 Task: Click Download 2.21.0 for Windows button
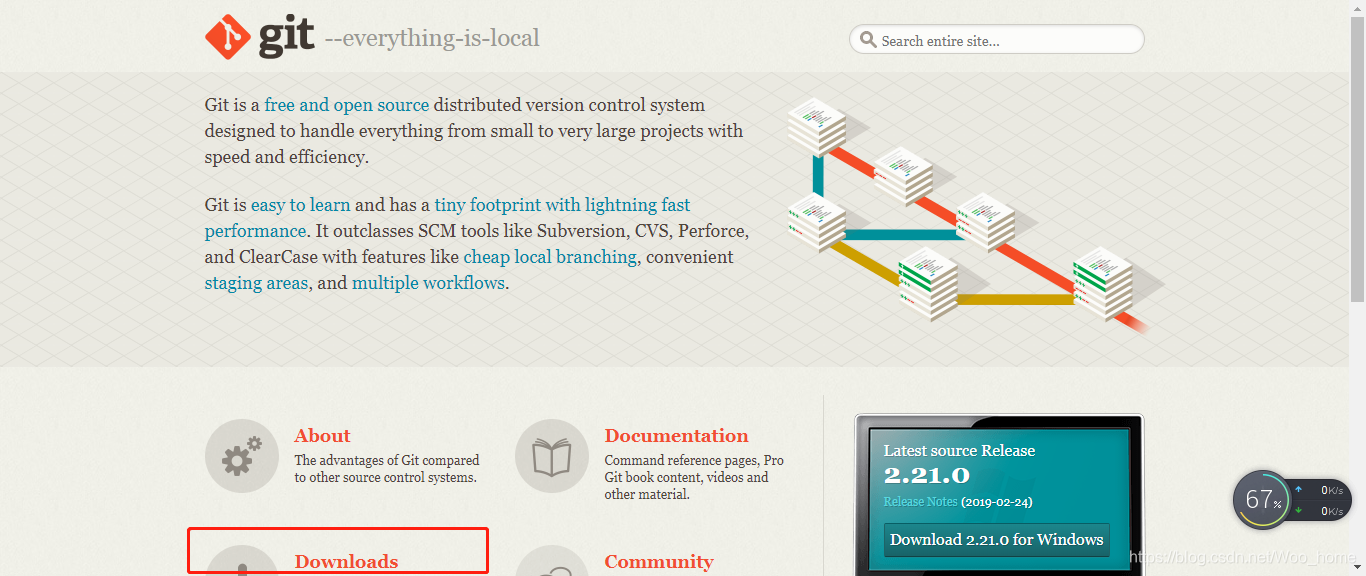(997, 540)
